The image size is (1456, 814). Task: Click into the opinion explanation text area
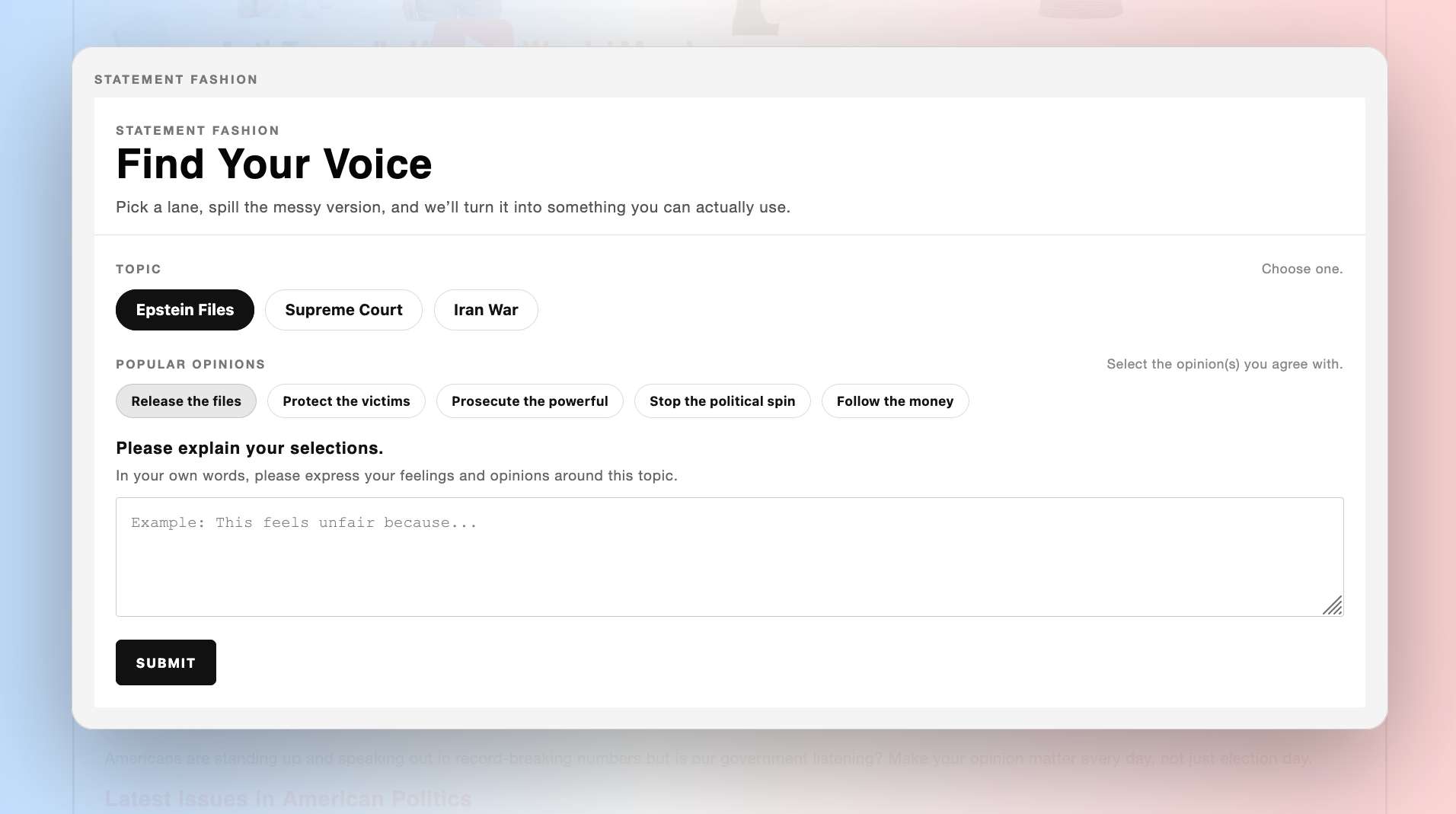pyautogui.click(x=730, y=557)
